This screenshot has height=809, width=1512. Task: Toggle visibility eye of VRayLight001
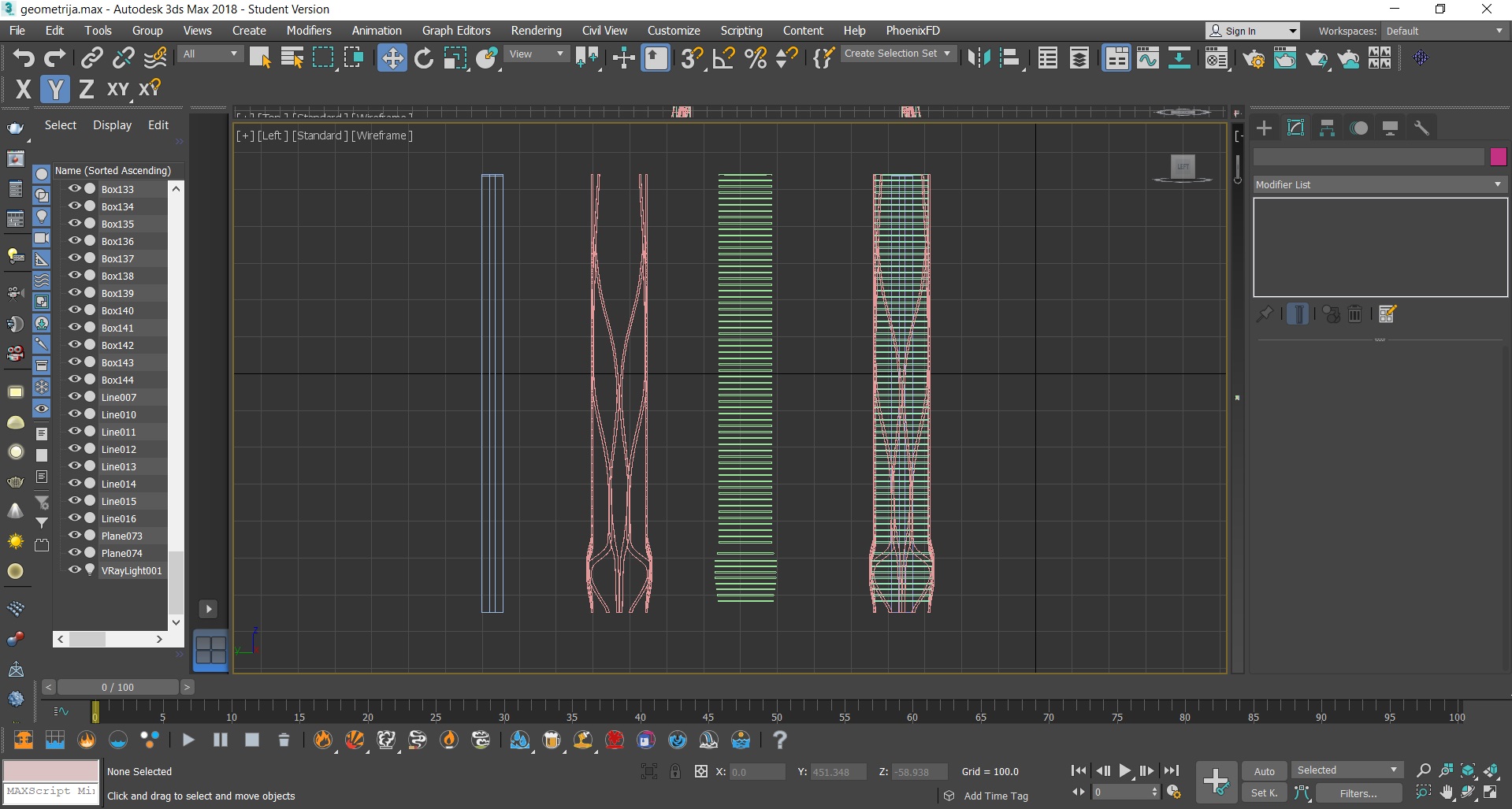[x=75, y=570]
